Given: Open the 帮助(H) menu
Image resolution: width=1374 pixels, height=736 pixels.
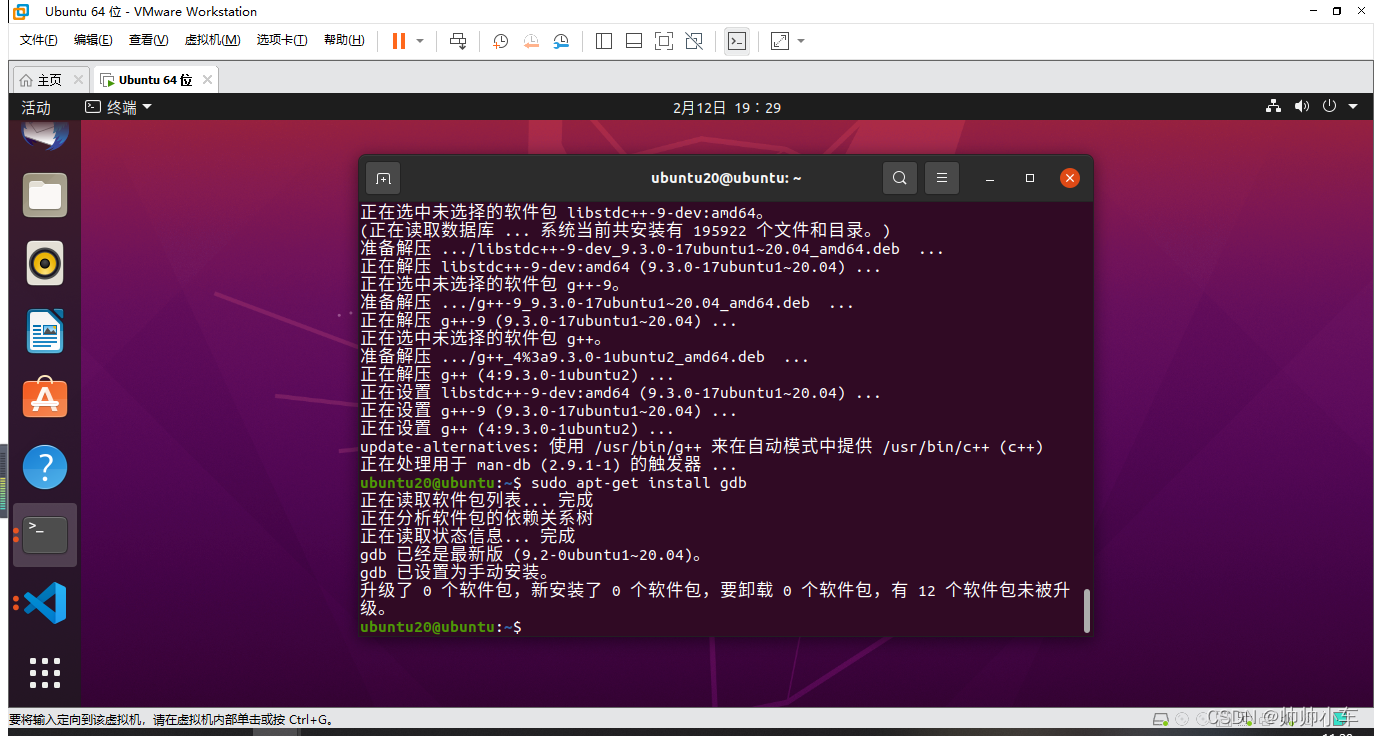Looking at the screenshot, I should [344, 40].
